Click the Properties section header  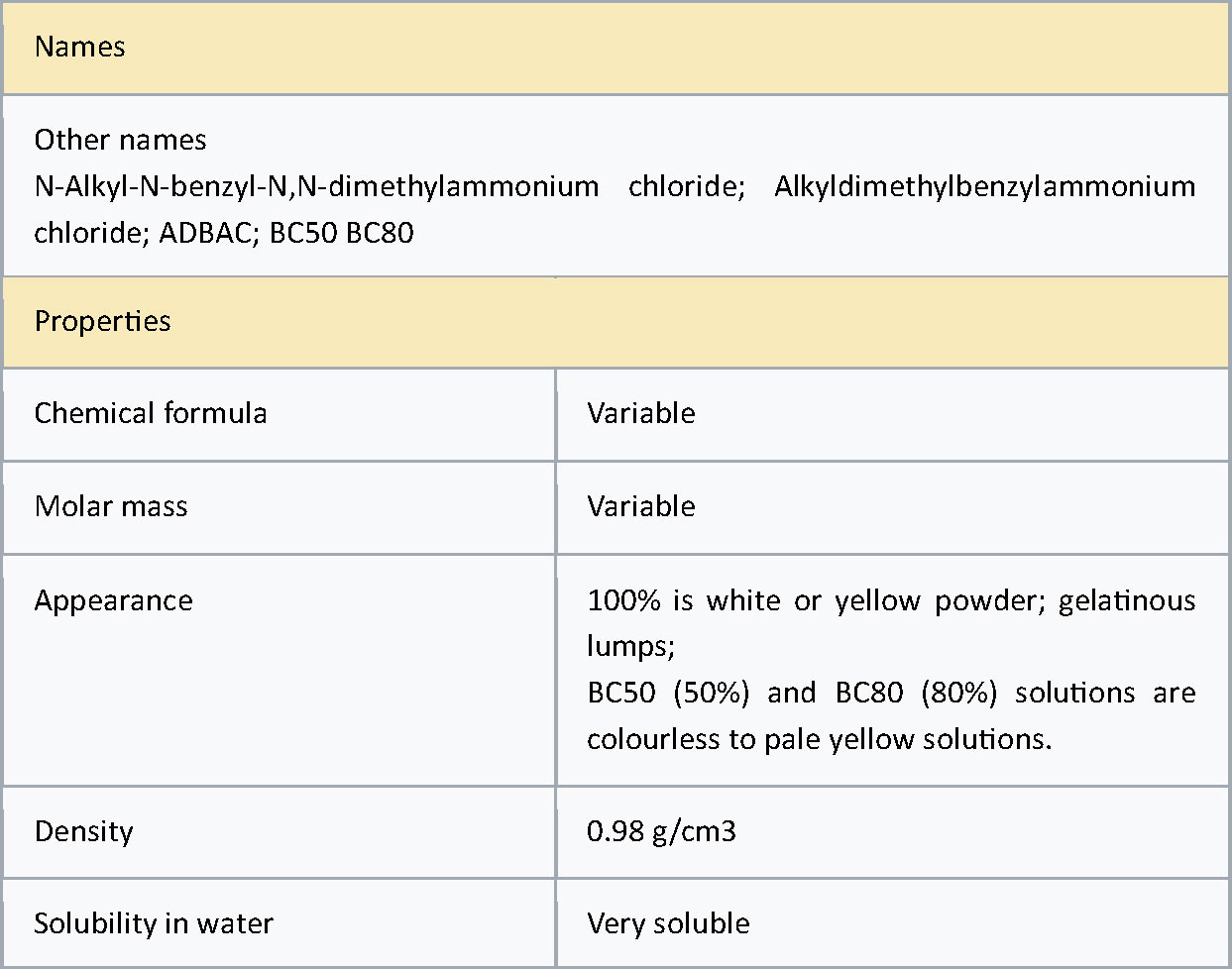point(616,322)
